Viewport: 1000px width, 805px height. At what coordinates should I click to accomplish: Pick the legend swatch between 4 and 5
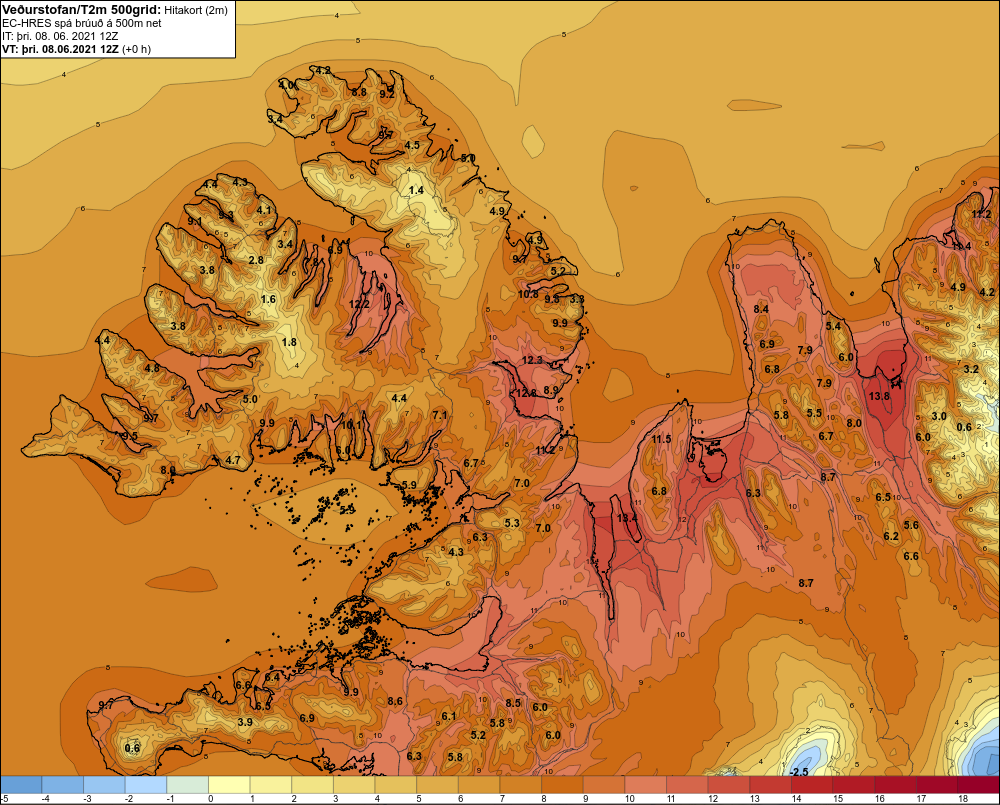click(x=396, y=785)
